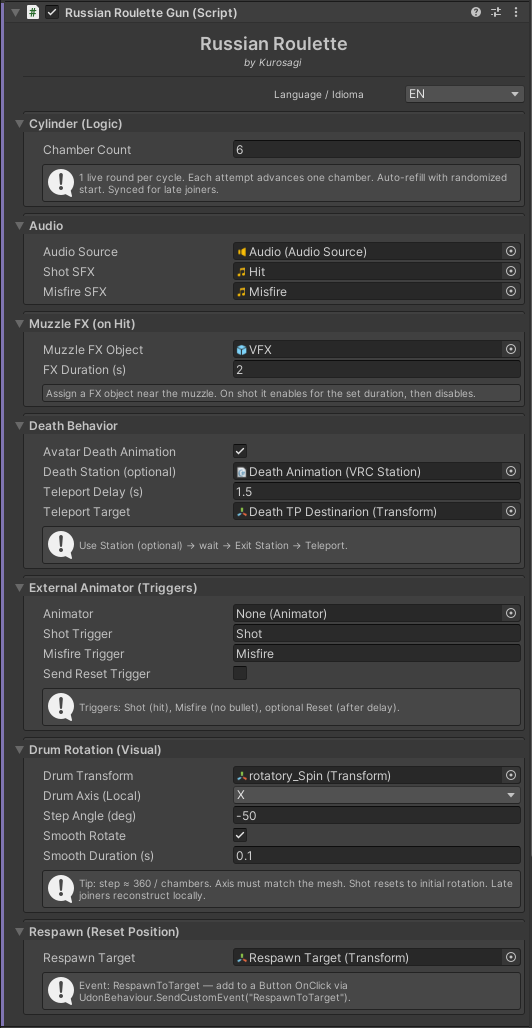The width and height of the screenshot is (532, 1028).
Task: Open the component presets sliders icon
Action: pyautogui.click(x=496, y=12)
